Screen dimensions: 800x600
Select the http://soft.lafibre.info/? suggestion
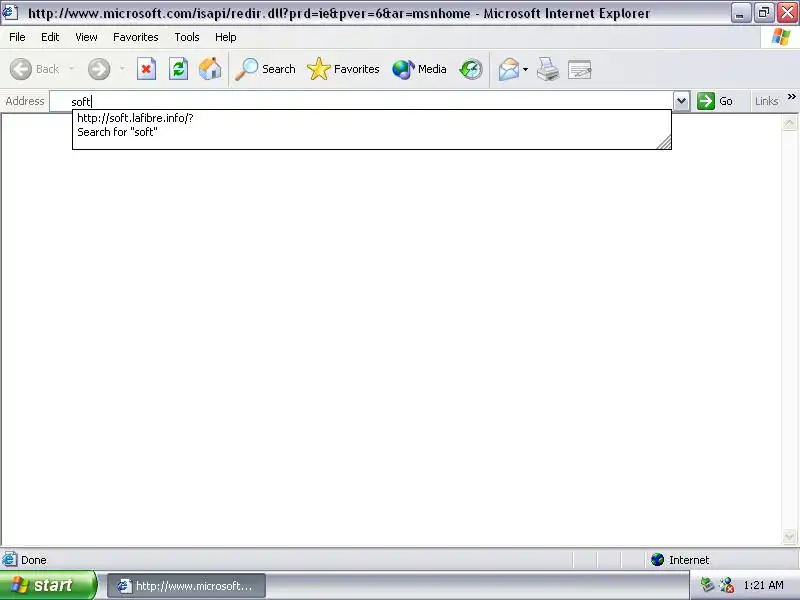(371, 118)
